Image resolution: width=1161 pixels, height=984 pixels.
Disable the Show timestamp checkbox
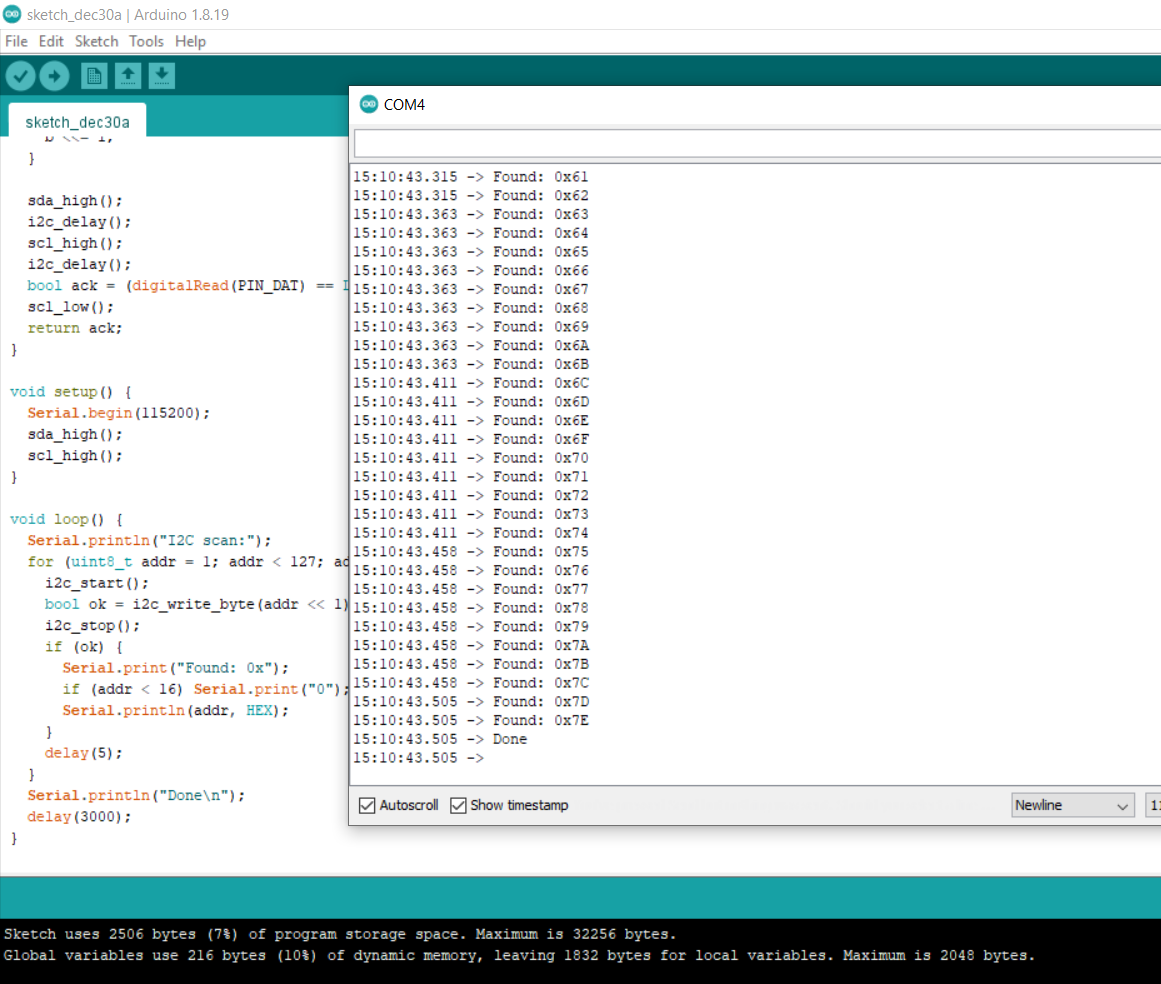point(459,805)
